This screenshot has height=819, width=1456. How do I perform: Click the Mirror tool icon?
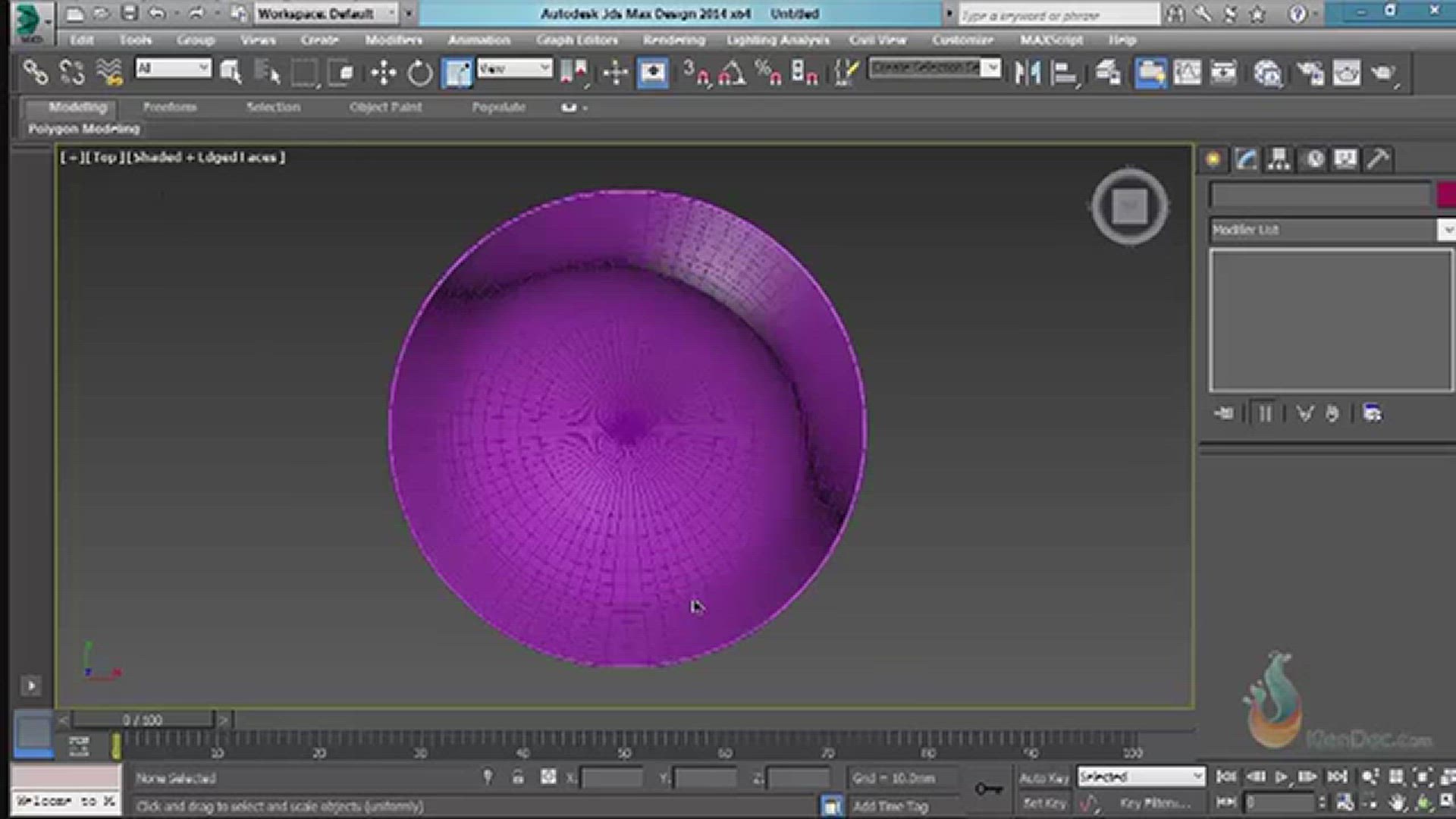click(1028, 73)
